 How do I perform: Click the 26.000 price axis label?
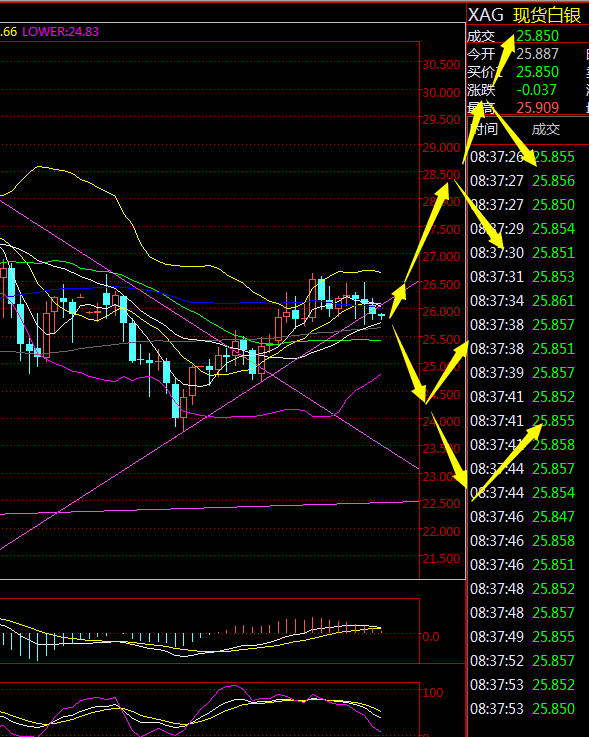pyautogui.click(x=441, y=312)
